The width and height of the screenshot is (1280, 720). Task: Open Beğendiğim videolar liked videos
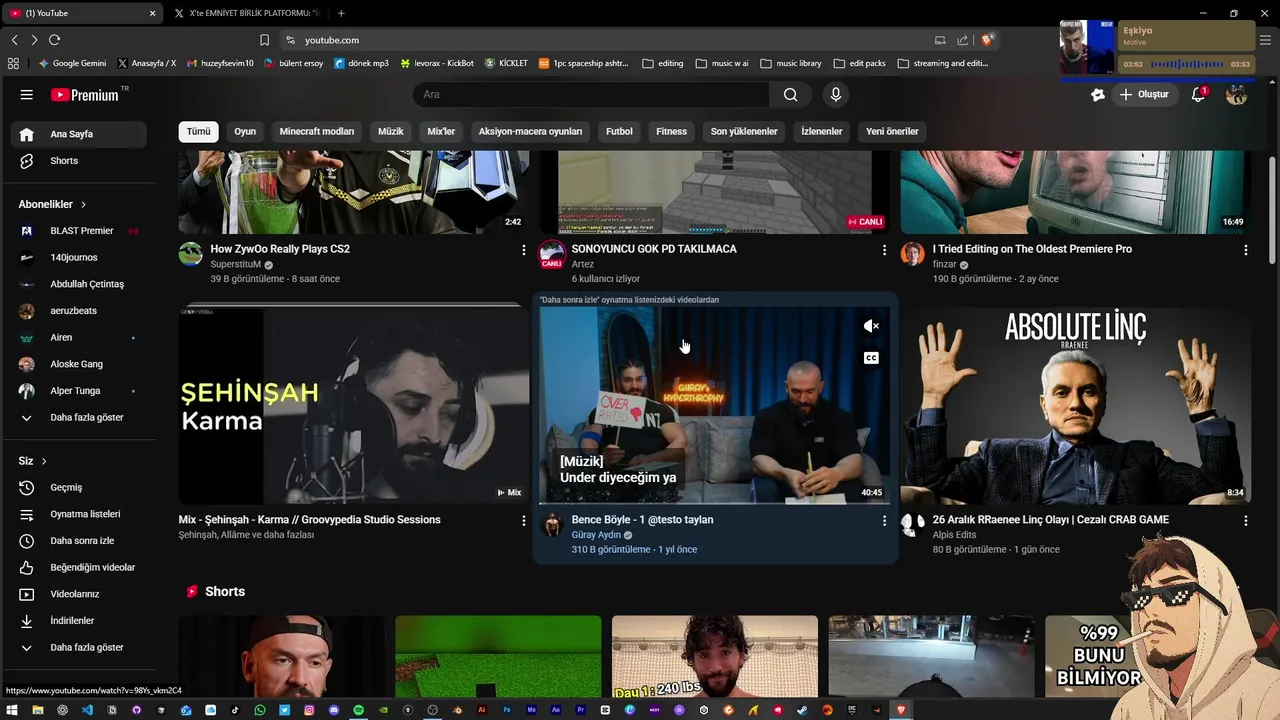pyautogui.click(x=79, y=568)
